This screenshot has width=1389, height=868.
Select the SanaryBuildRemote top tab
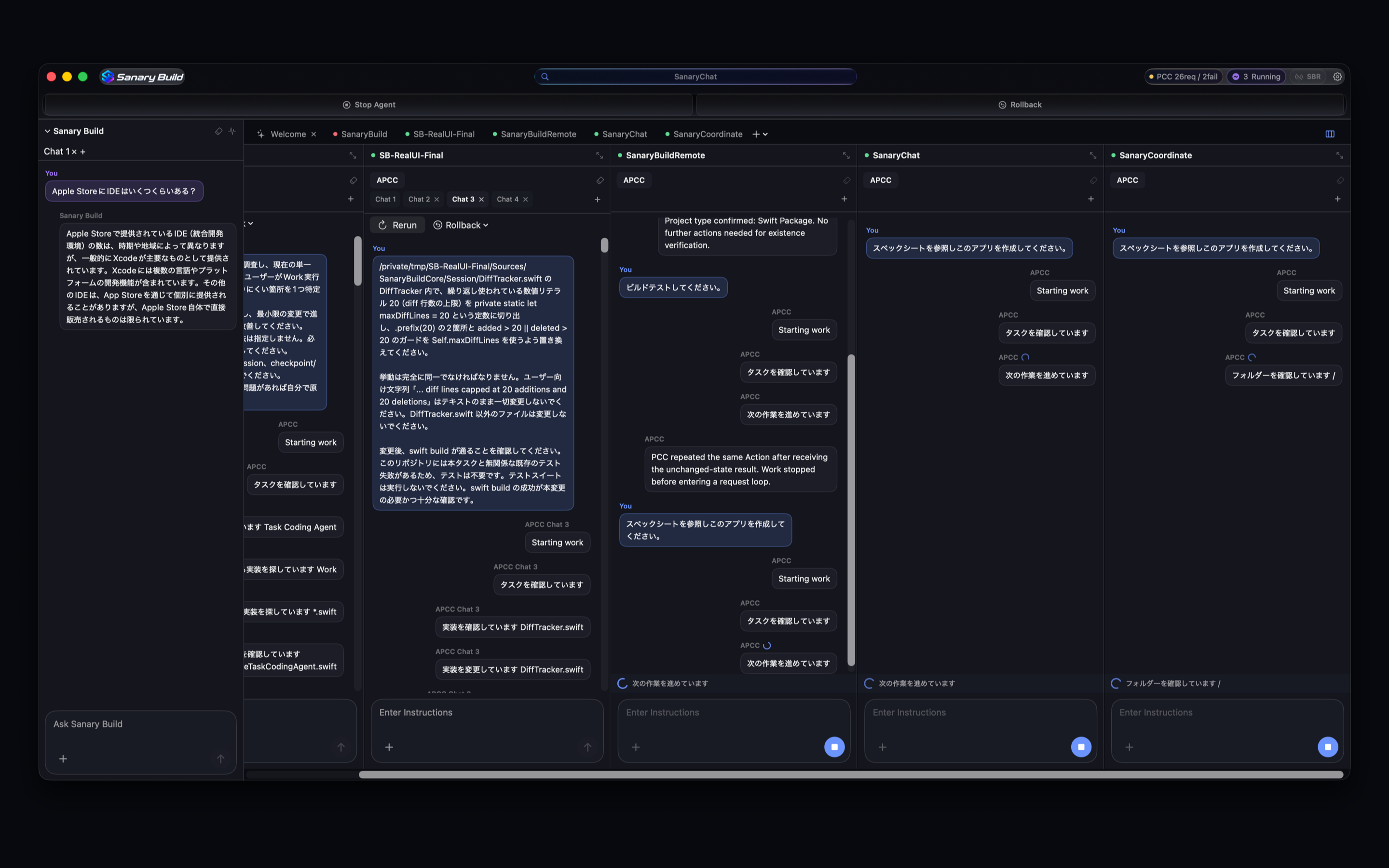(x=534, y=134)
